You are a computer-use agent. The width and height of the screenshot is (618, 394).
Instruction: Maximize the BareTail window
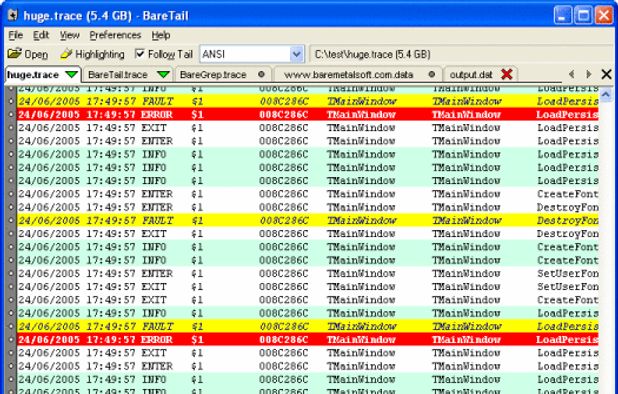tap(583, 15)
